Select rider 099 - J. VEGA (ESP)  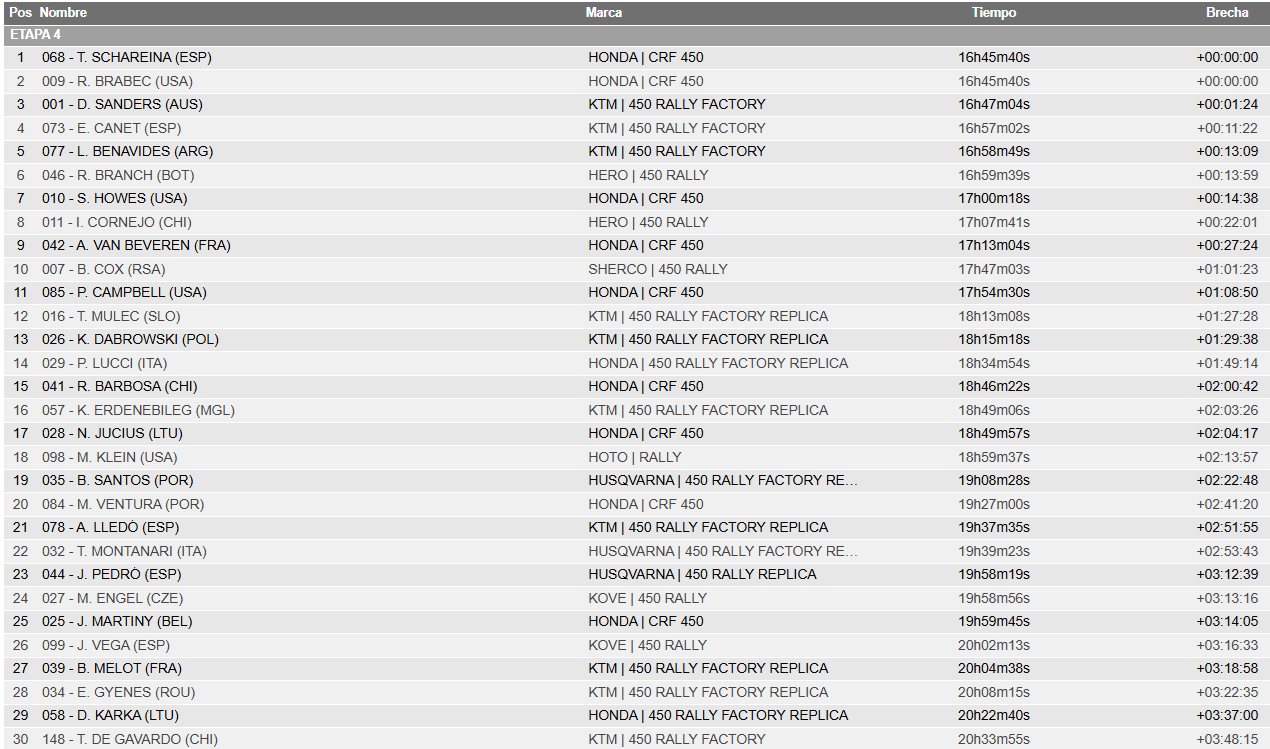coord(106,645)
